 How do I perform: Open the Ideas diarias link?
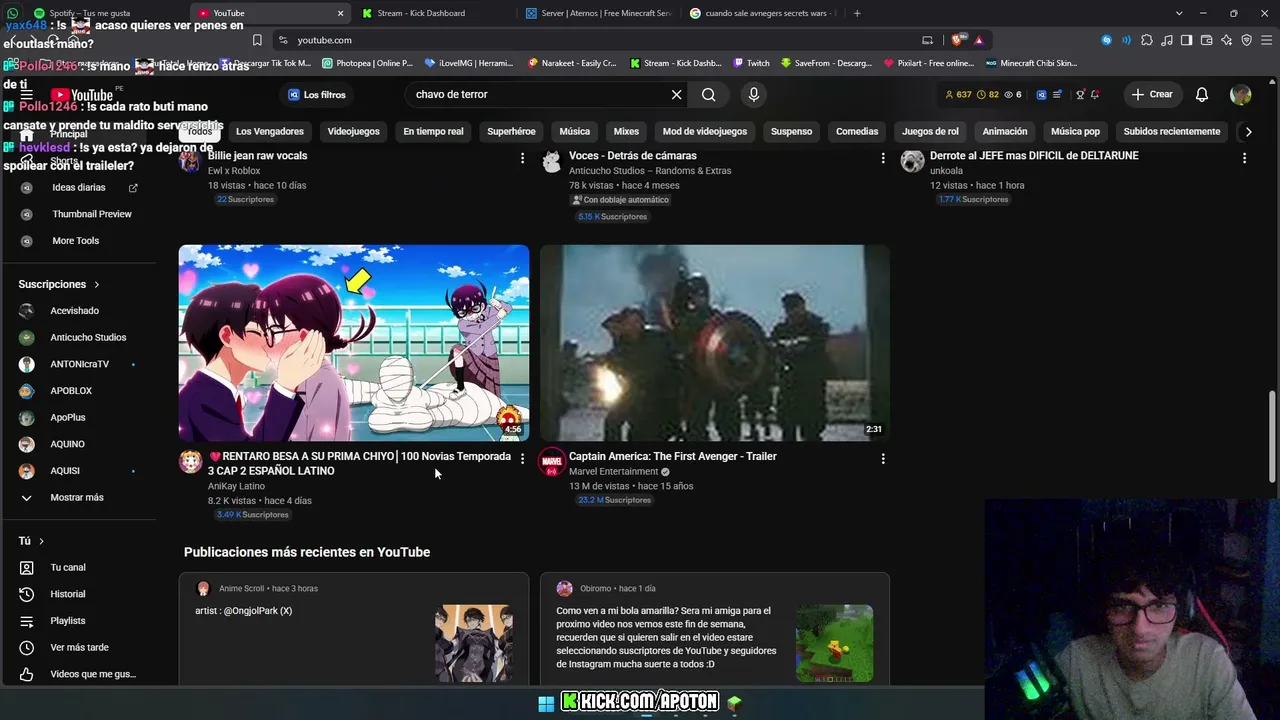pyautogui.click(x=79, y=187)
